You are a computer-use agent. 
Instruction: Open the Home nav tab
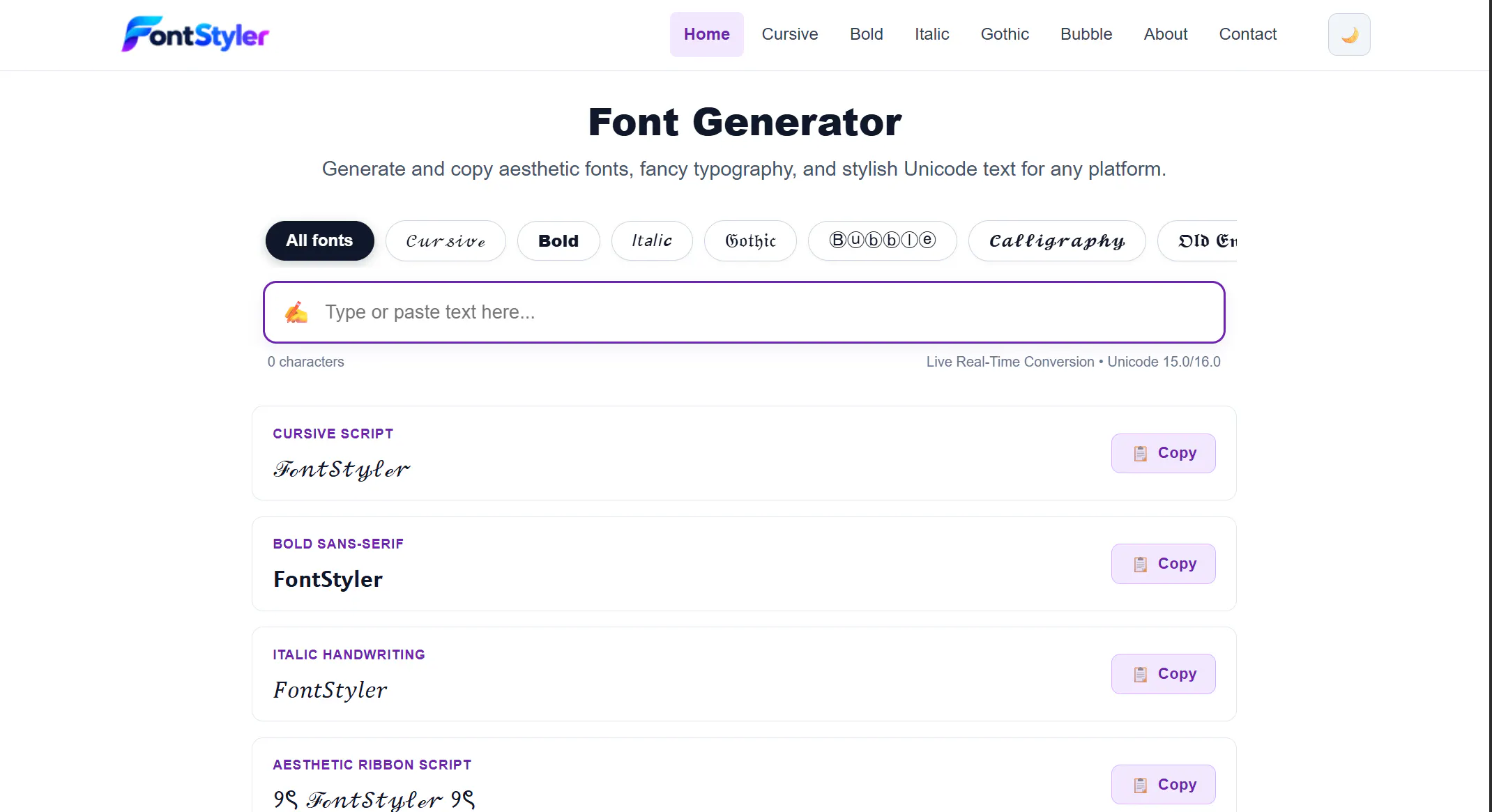[x=706, y=34]
